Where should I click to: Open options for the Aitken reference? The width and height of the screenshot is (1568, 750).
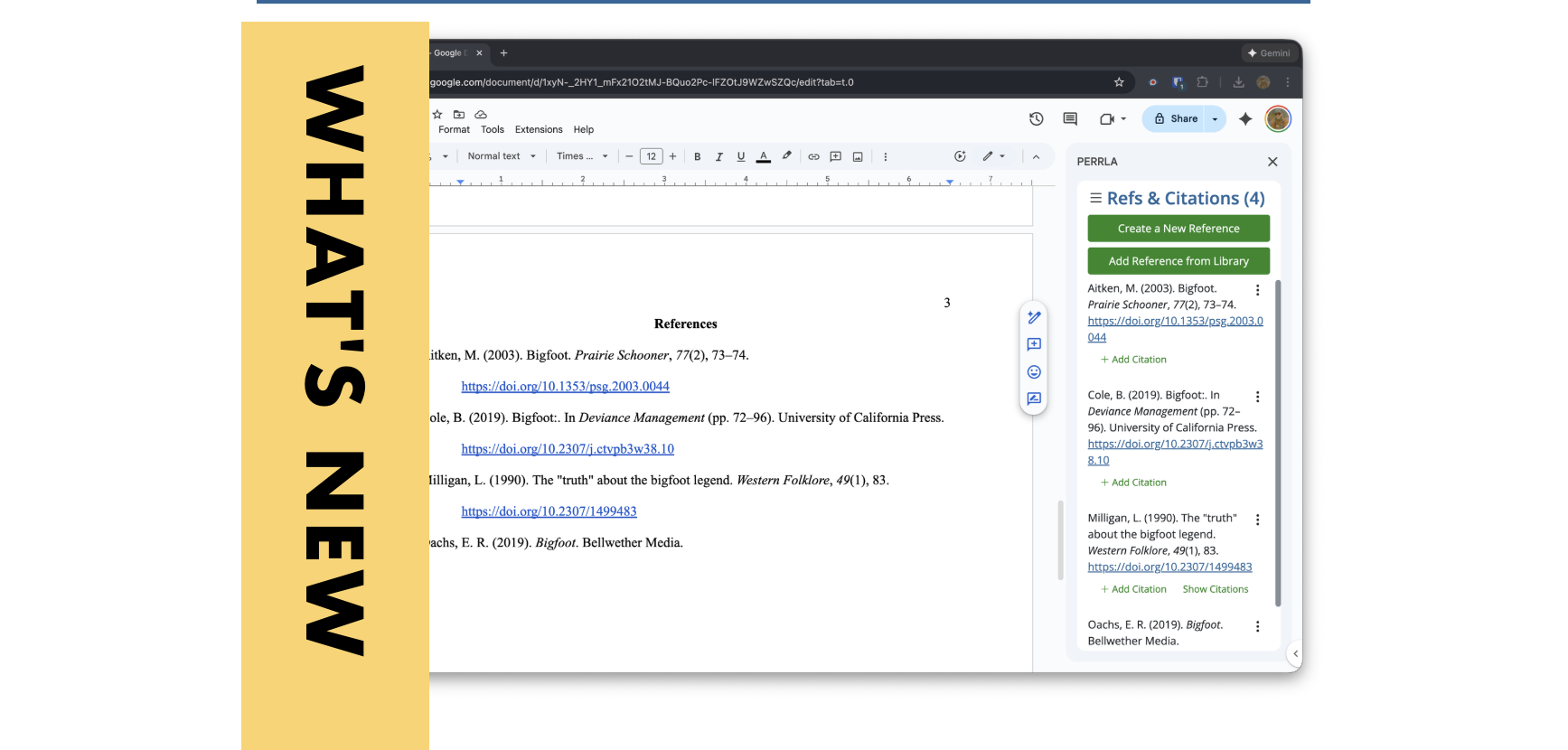click(1257, 290)
